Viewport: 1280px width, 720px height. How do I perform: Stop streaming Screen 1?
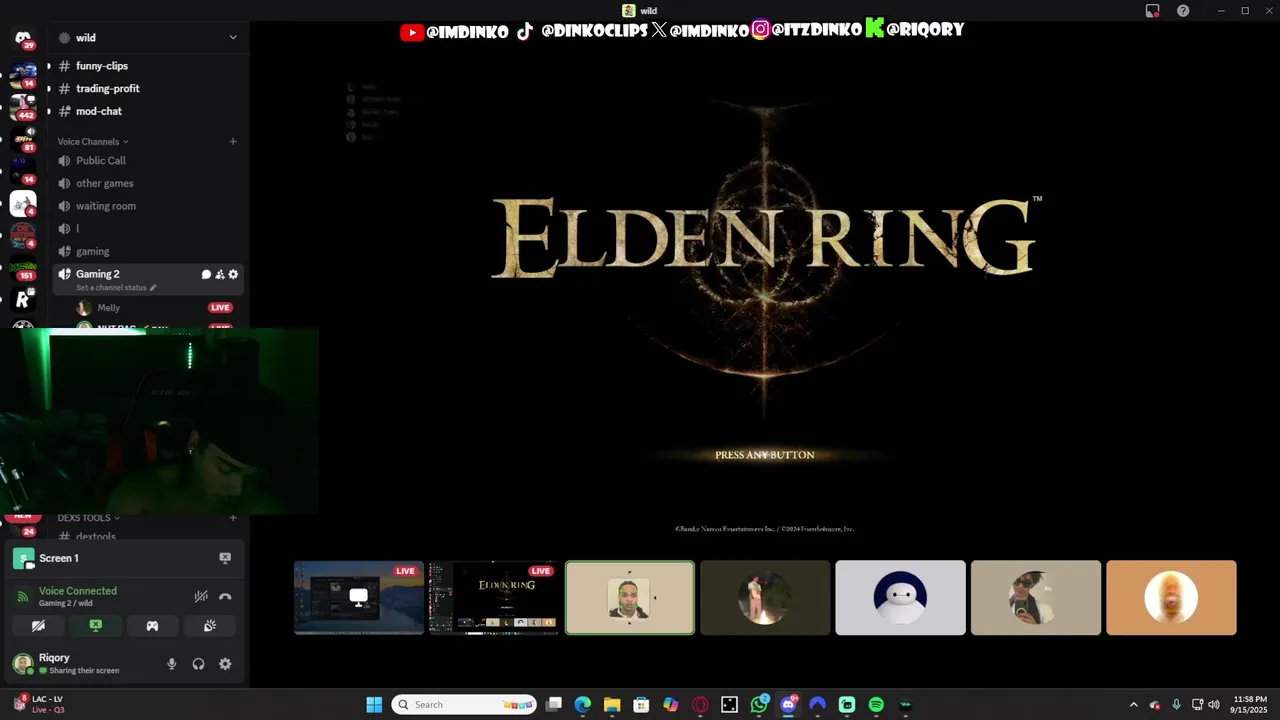pos(225,558)
